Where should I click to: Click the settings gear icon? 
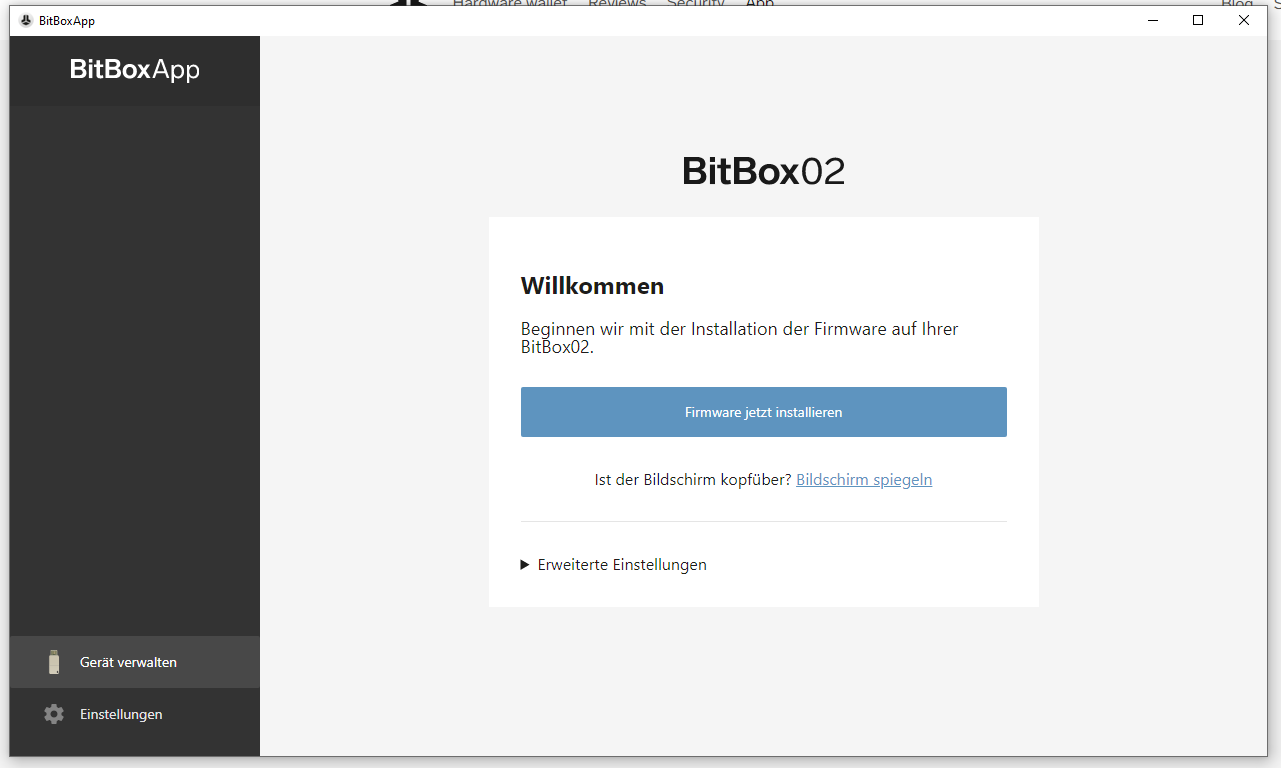[54, 714]
